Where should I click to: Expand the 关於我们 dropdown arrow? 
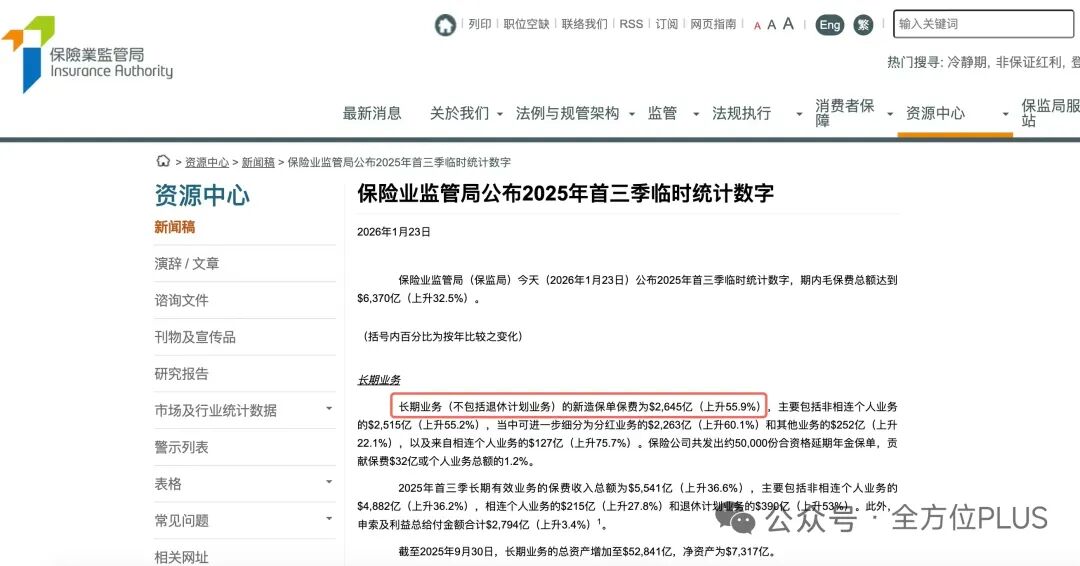(x=500, y=114)
